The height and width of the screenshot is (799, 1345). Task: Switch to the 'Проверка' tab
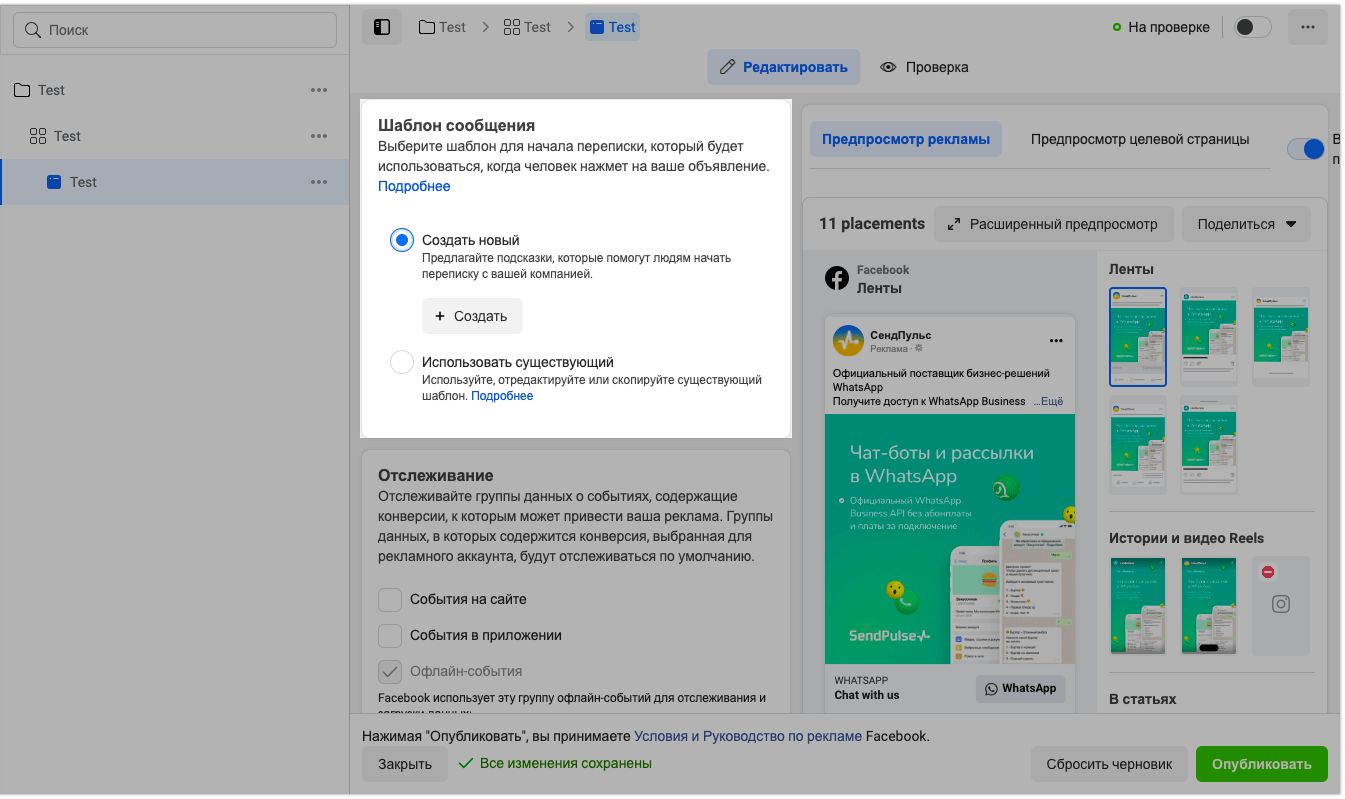point(924,67)
